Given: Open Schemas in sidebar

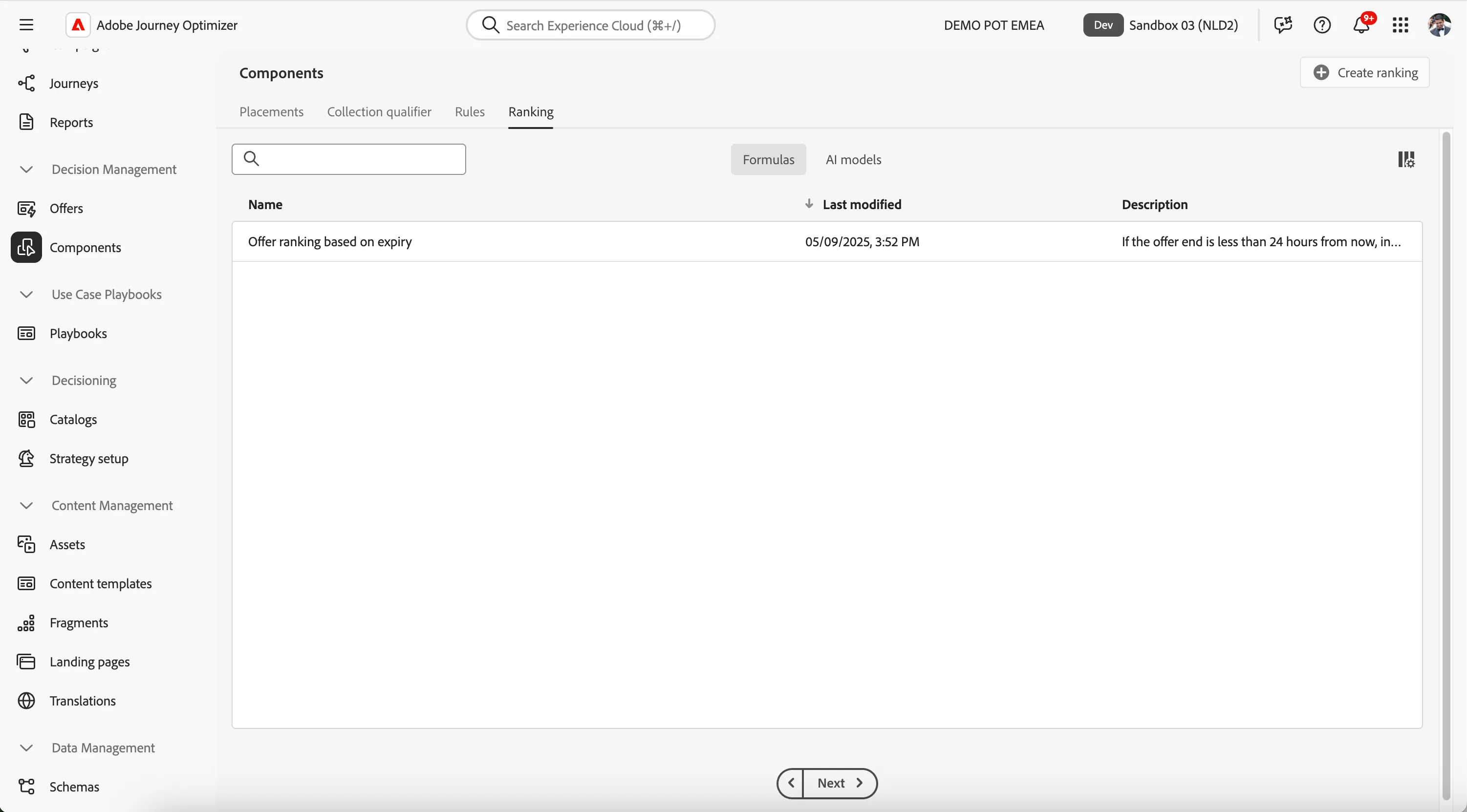Looking at the screenshot, I should click(x=74, y=787).
